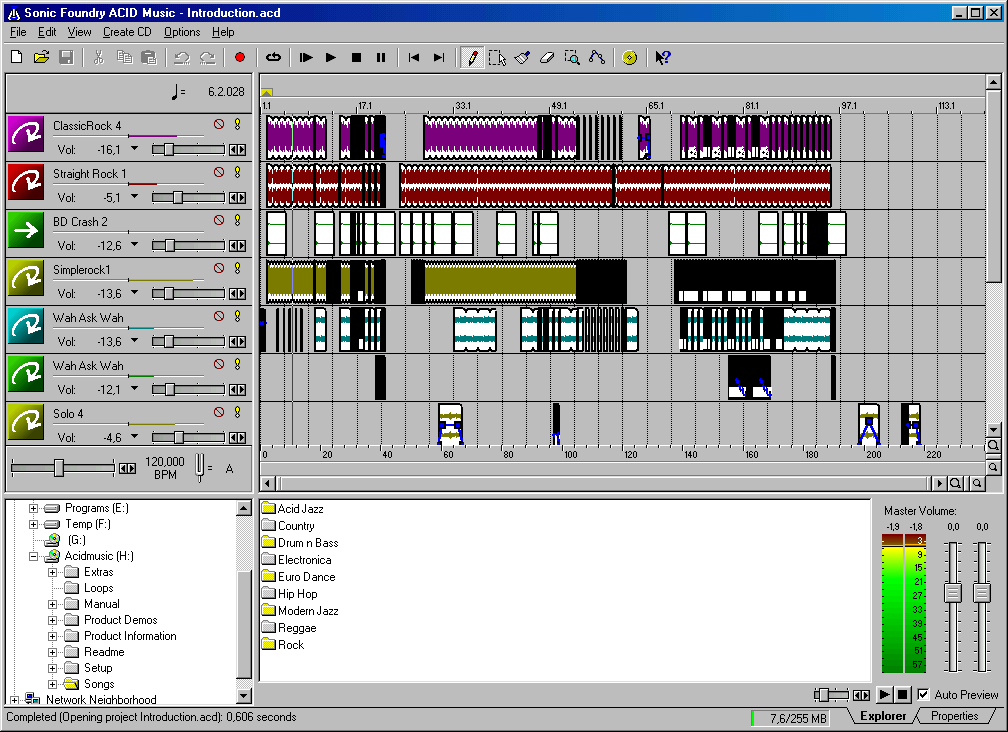1008x732 pixels.
Task: Select the Draw pencil tool
Action: pos(473,58)
